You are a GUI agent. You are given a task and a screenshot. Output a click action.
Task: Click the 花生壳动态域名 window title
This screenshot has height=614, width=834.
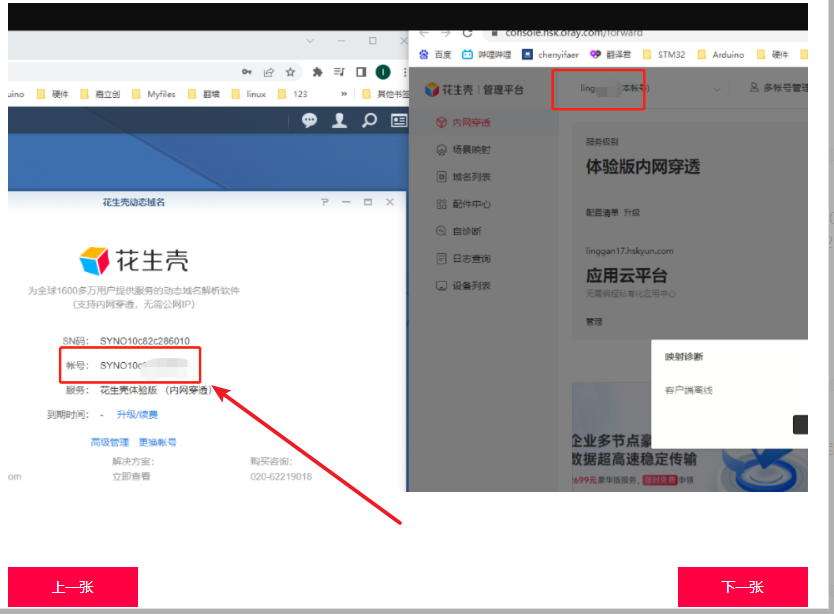tap(134, 202)
